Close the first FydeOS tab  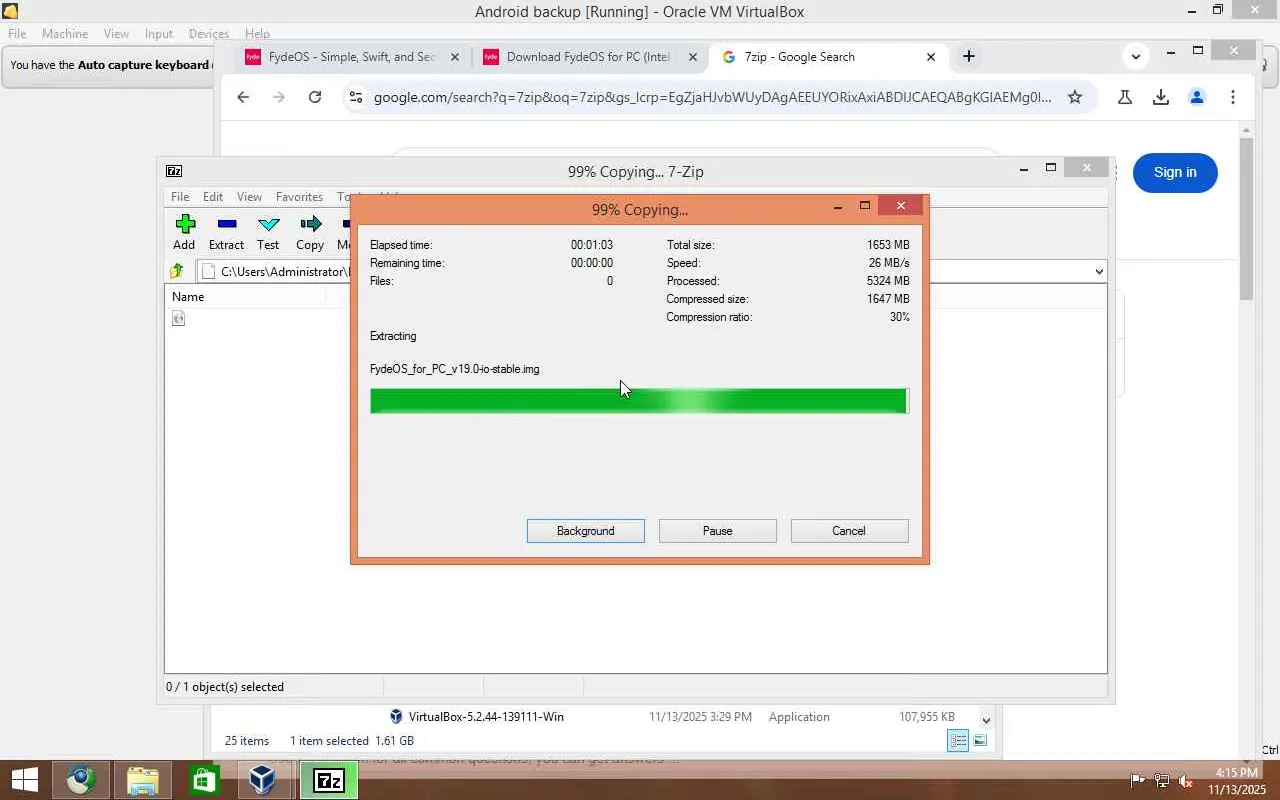click(455, 57)
